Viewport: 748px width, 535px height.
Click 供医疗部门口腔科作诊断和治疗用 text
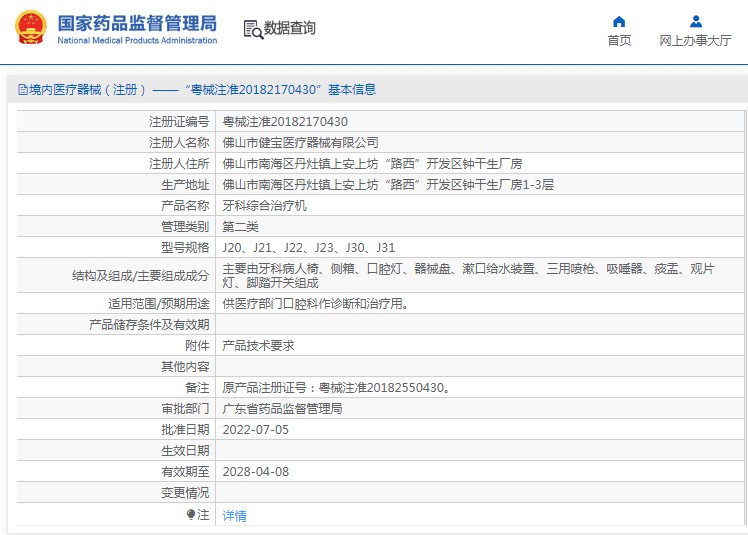tap(315, 304)
